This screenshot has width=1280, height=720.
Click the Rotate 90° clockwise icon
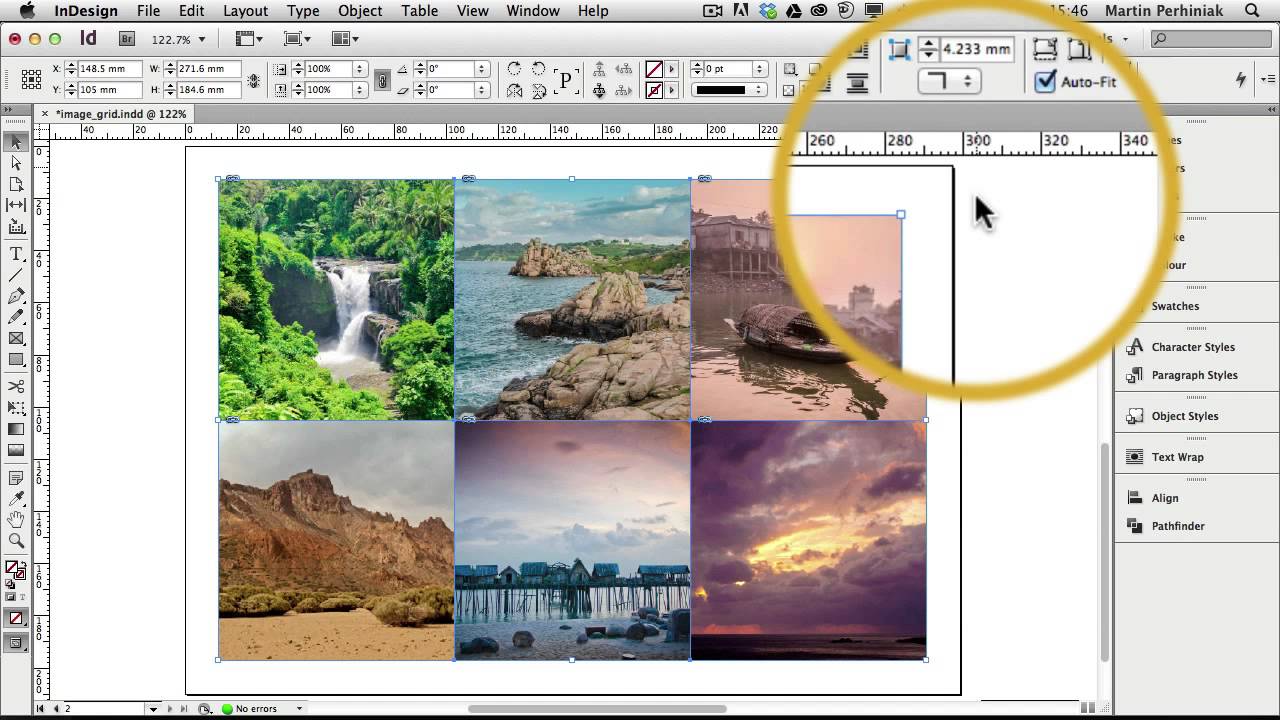coord(514,69)
